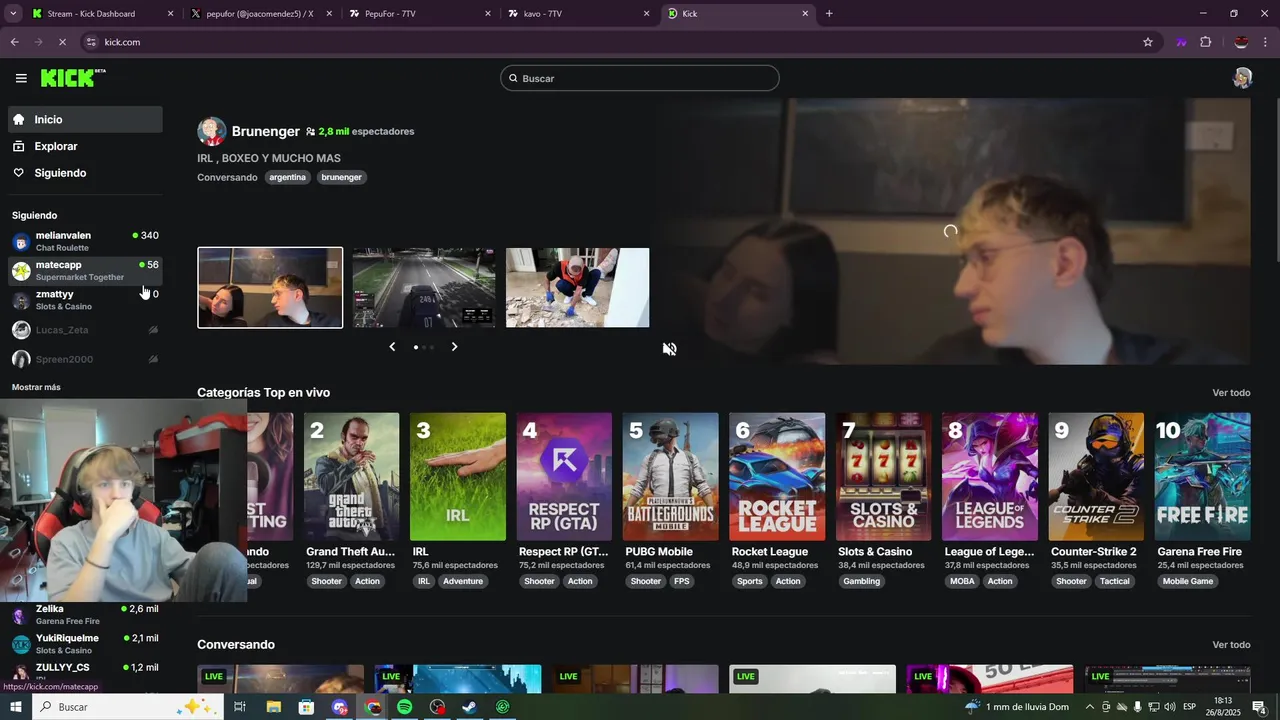Screen dimensions: 1280x720
Task: Open Zelika's channel in sidebar
Action: click(x=86, y=614)
